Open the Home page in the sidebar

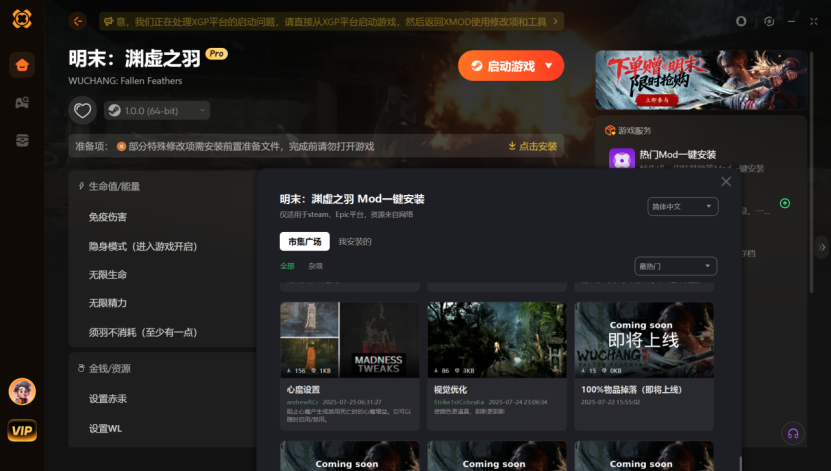click(22, 66)
